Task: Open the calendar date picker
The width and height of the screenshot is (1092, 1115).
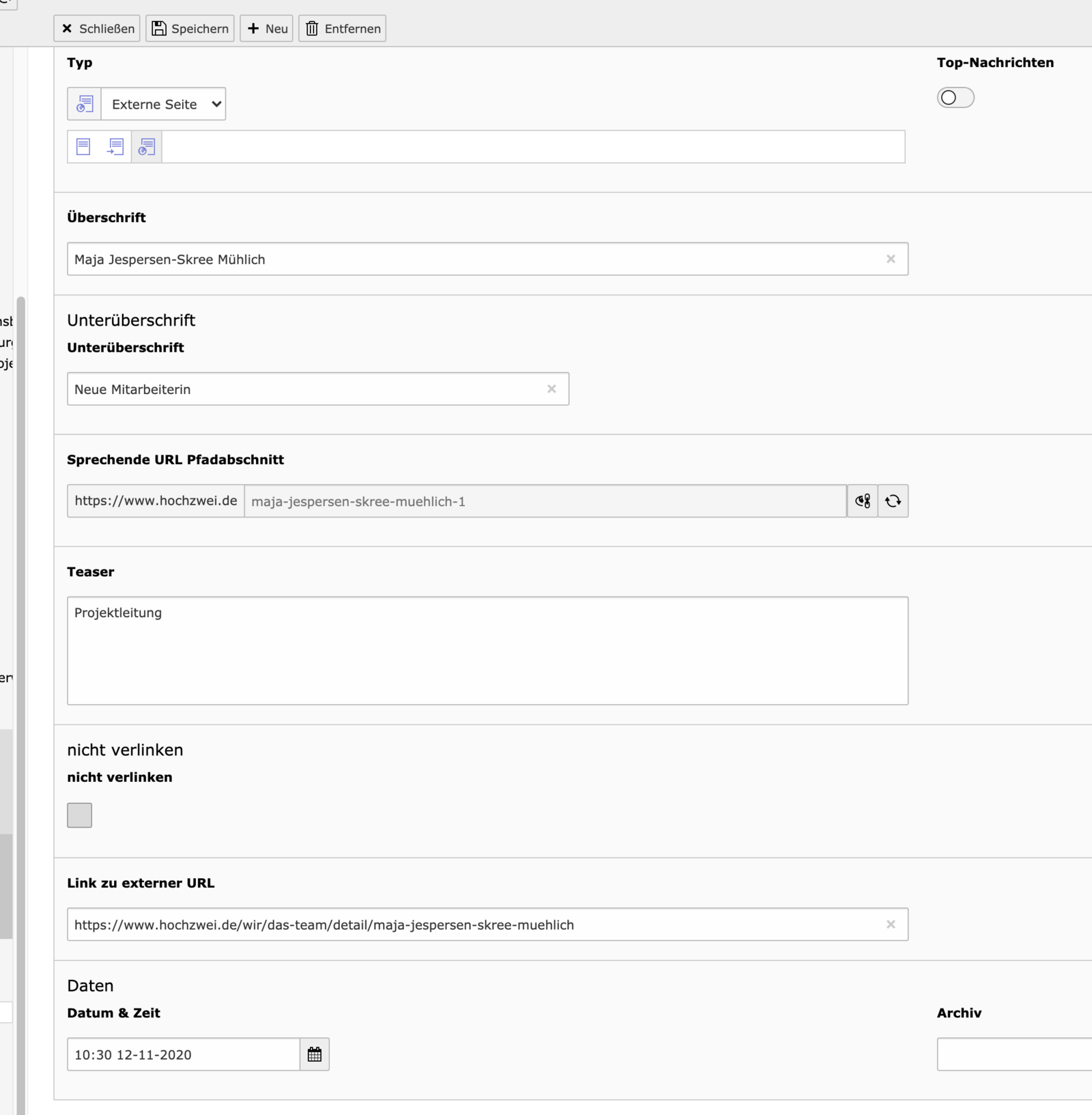Action: point(315,1054)
